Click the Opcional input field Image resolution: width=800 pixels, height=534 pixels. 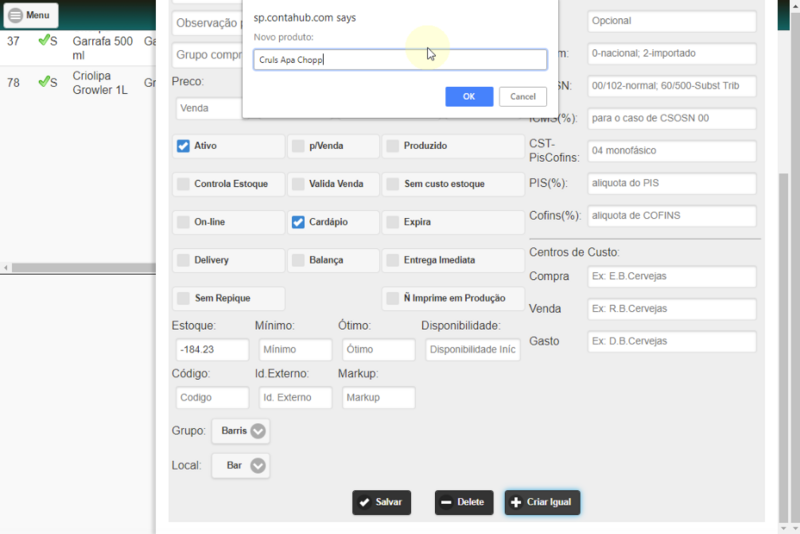(671, 21)
